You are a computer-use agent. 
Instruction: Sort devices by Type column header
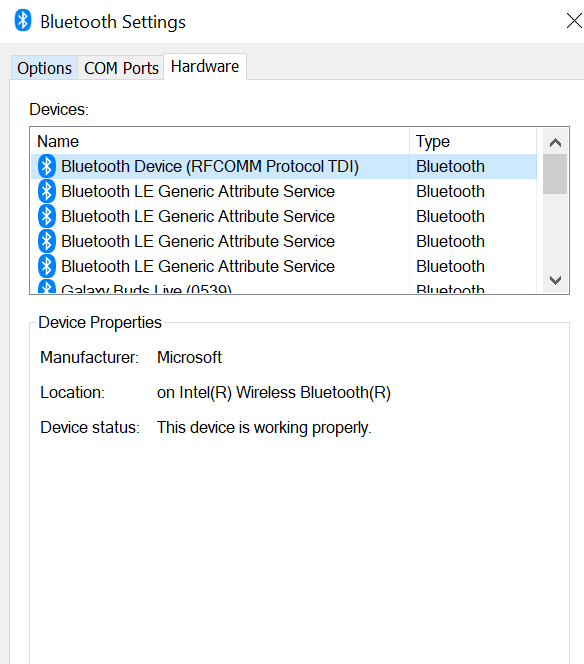point(473,141)
